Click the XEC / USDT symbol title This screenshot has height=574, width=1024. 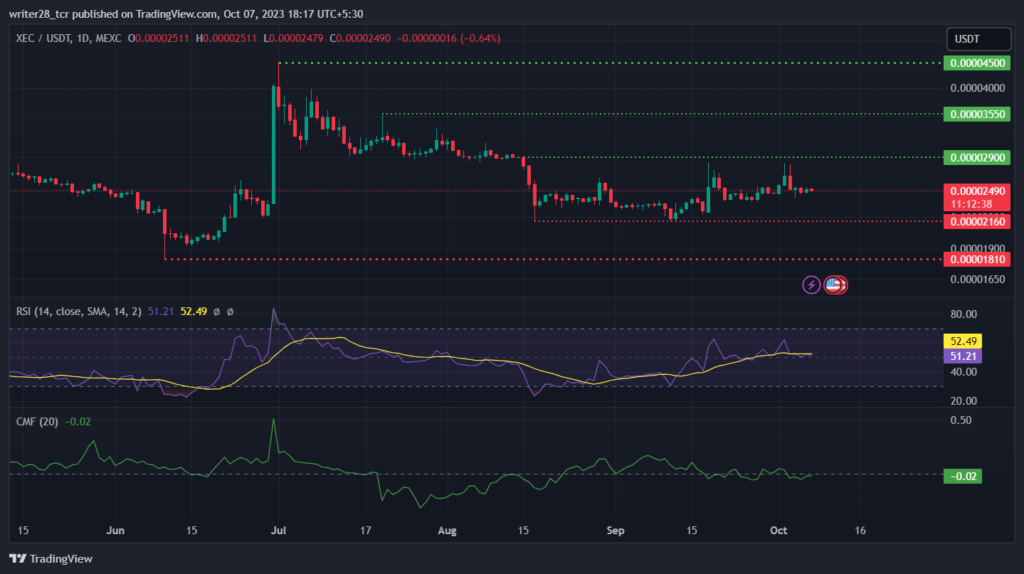(x=44, y=39)
